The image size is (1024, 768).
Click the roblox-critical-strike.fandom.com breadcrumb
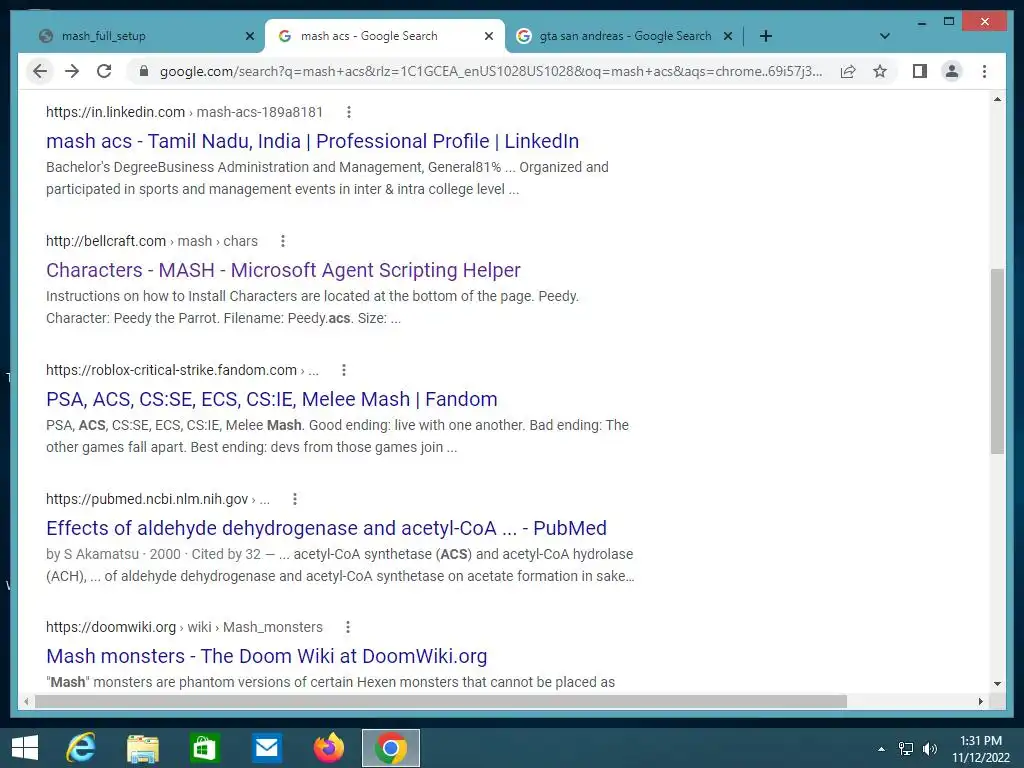click(x=182, y=370)
